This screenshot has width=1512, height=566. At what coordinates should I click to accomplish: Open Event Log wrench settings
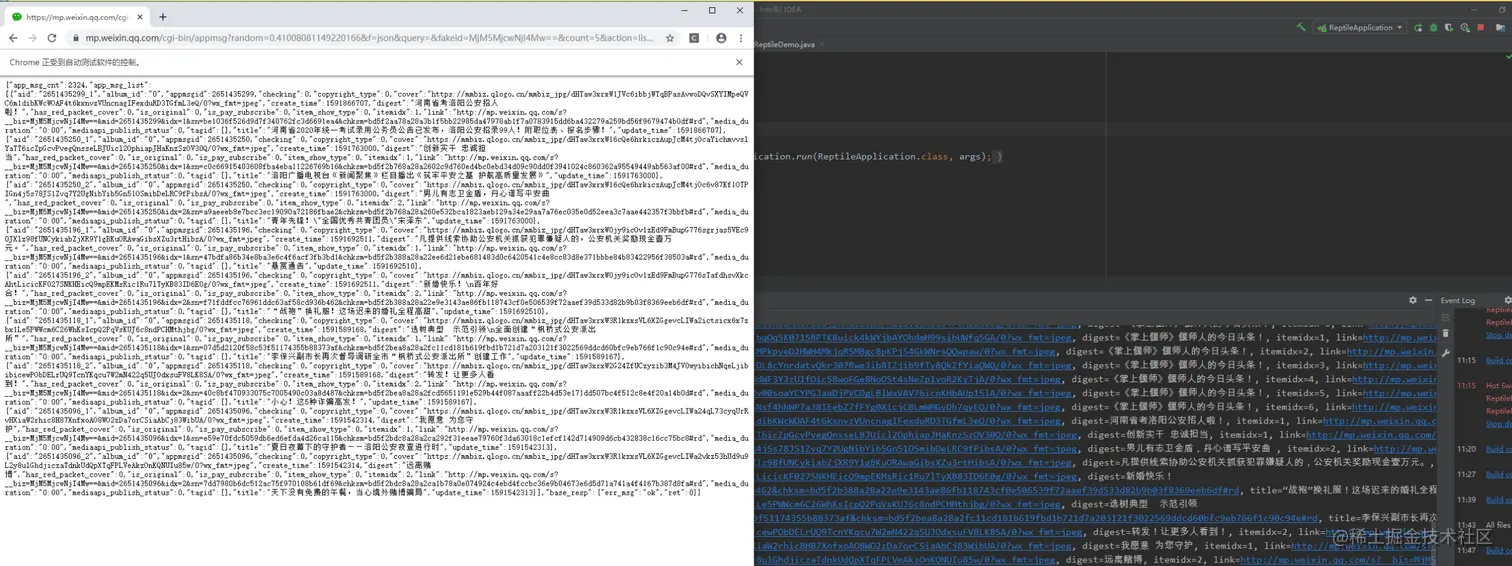[1446, 353]
